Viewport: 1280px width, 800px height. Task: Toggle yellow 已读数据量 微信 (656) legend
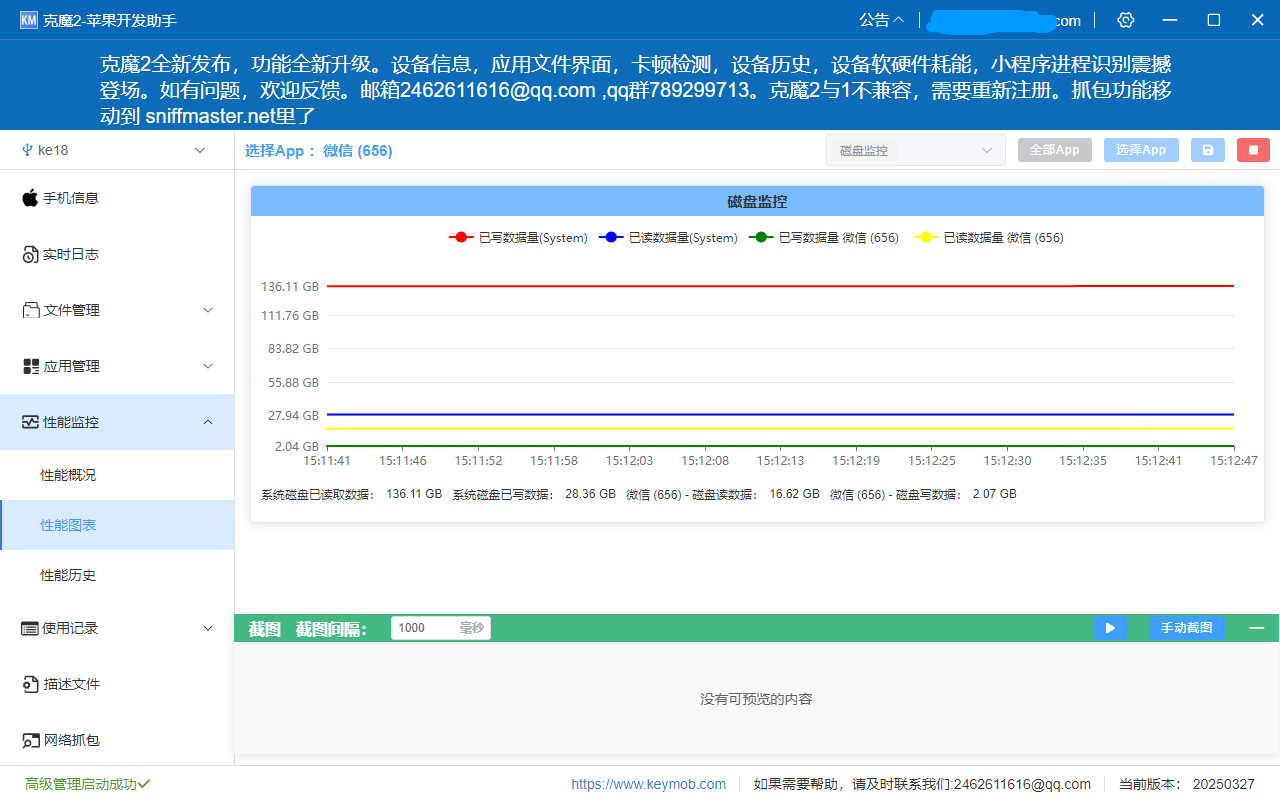[989, 238]
